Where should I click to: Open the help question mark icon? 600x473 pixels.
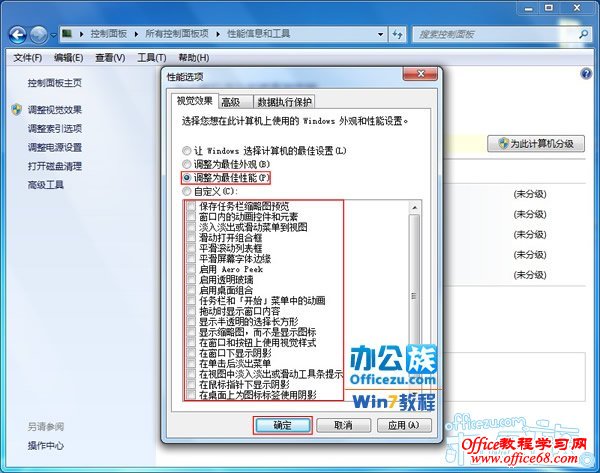(586, 74)
